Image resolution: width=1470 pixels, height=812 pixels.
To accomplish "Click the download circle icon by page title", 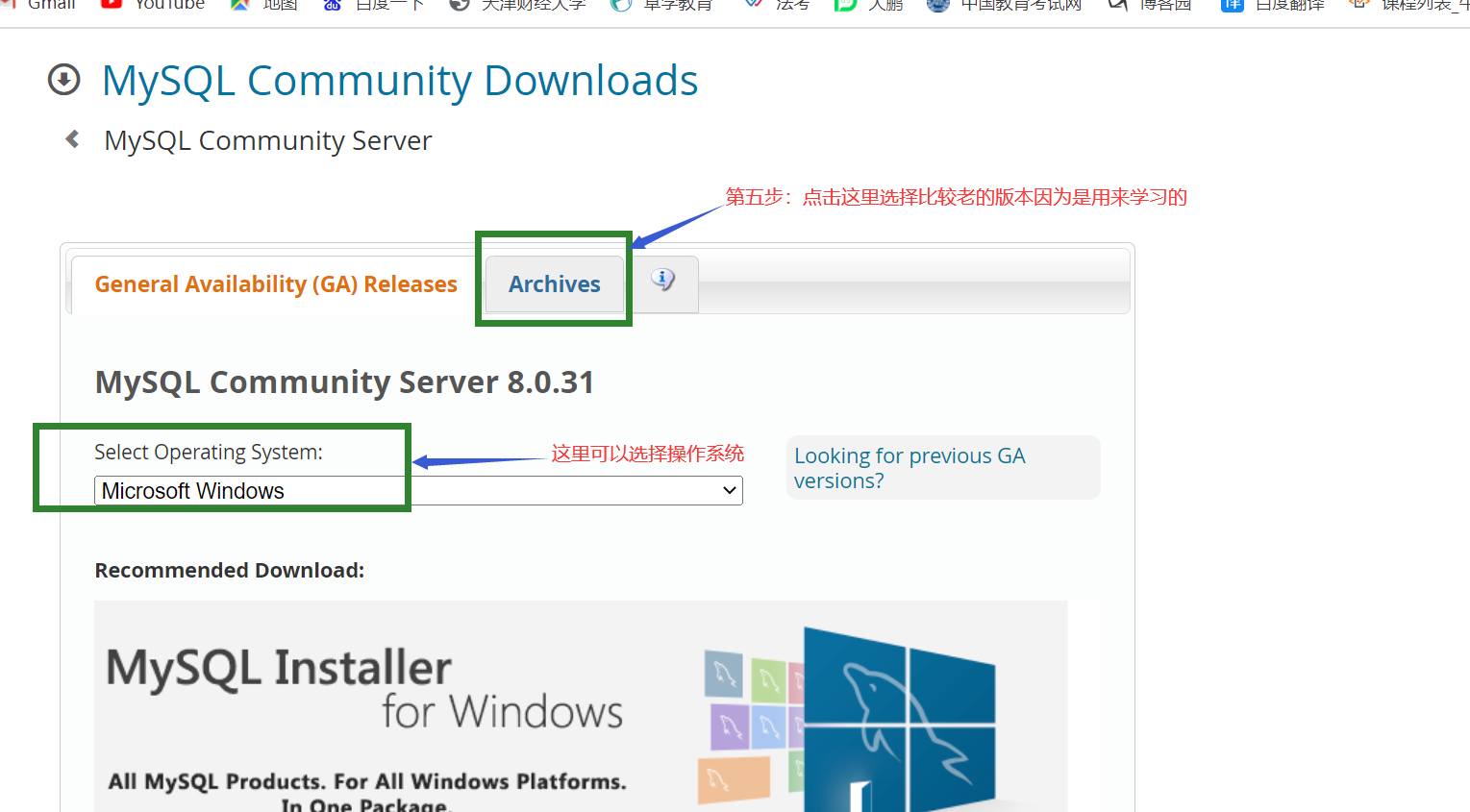I will coord(64,80).
